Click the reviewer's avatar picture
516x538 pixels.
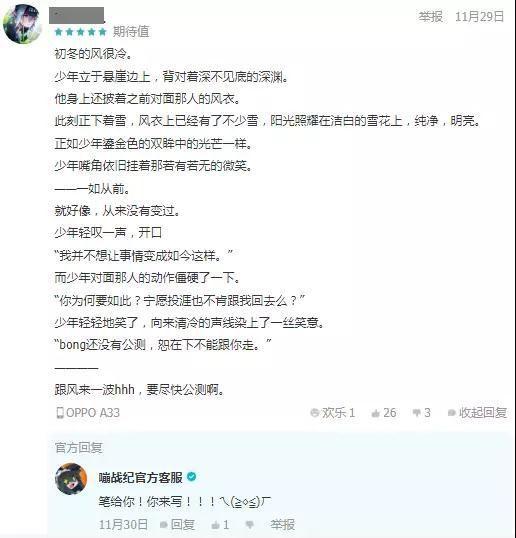pos(22,24)
